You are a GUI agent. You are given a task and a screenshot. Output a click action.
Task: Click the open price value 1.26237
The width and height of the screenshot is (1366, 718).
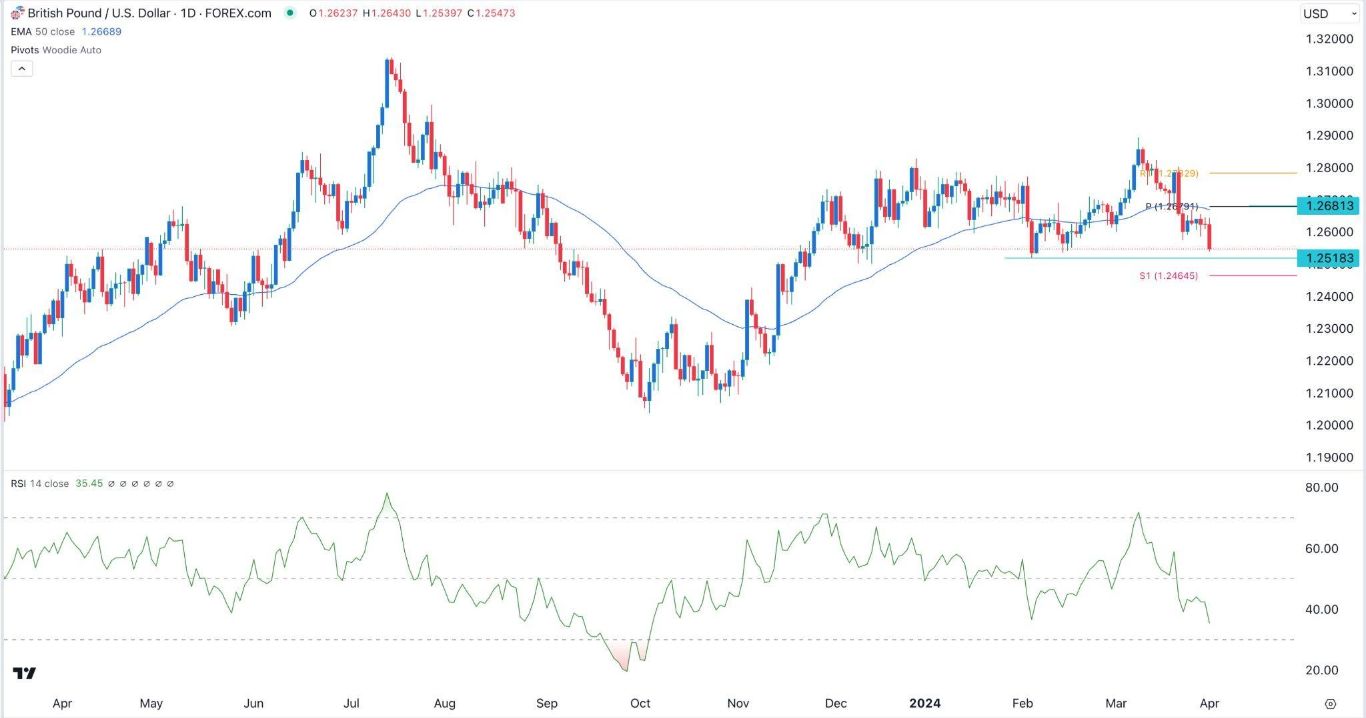[339, 13]
